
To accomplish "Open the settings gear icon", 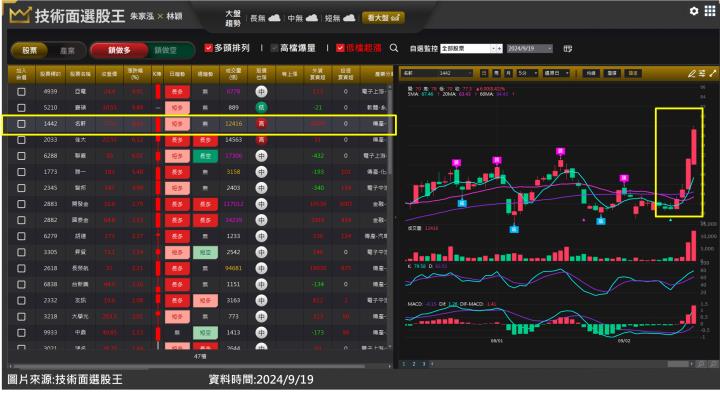I will pyautogui.click(x=694, y=11).
